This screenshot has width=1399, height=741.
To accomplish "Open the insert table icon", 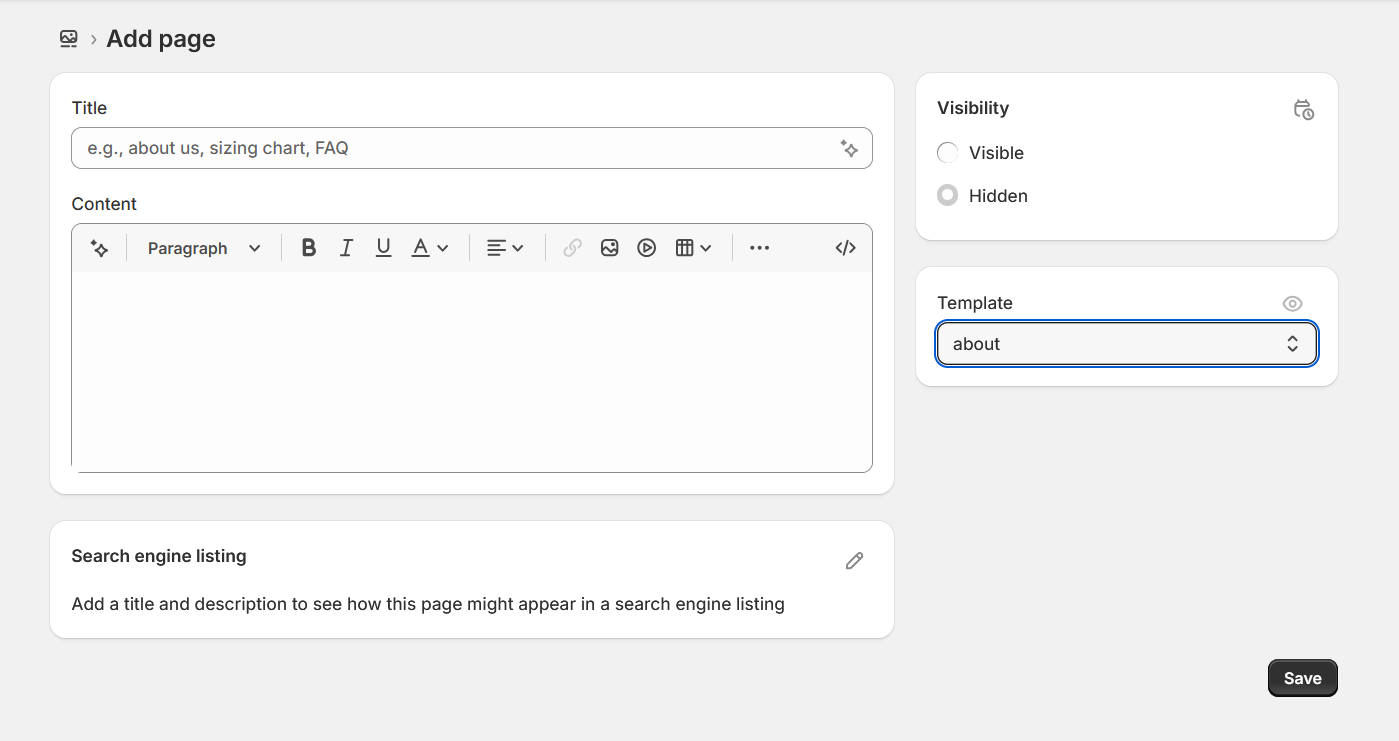I will [686, 247].
